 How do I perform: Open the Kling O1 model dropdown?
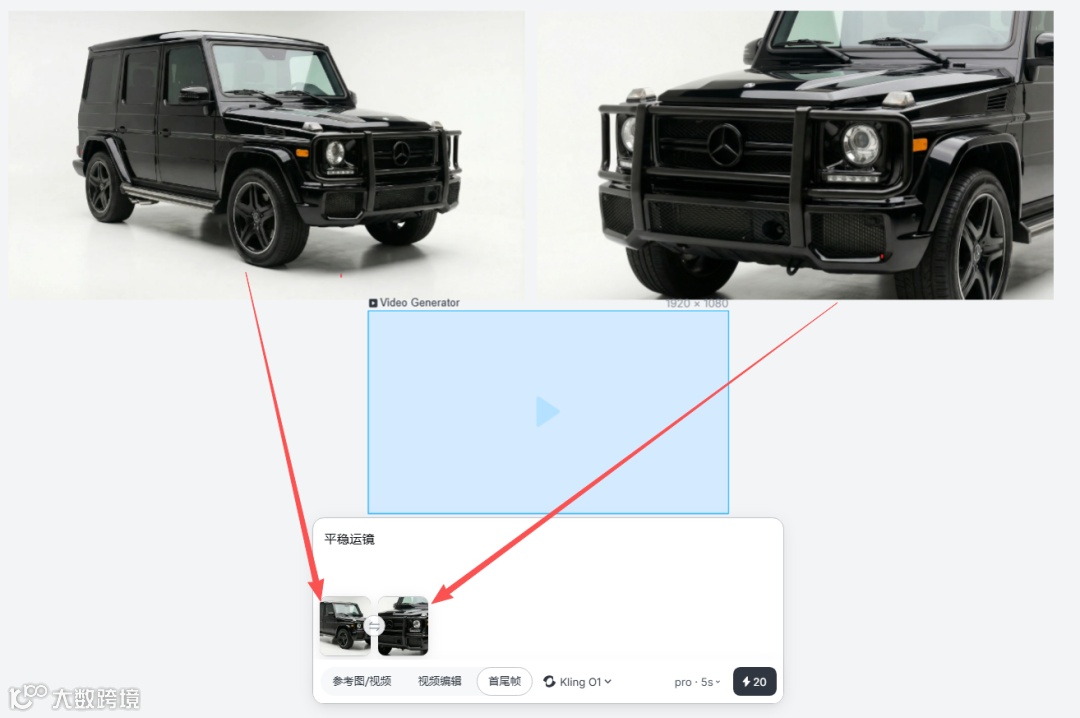click(x=577, y=681)
